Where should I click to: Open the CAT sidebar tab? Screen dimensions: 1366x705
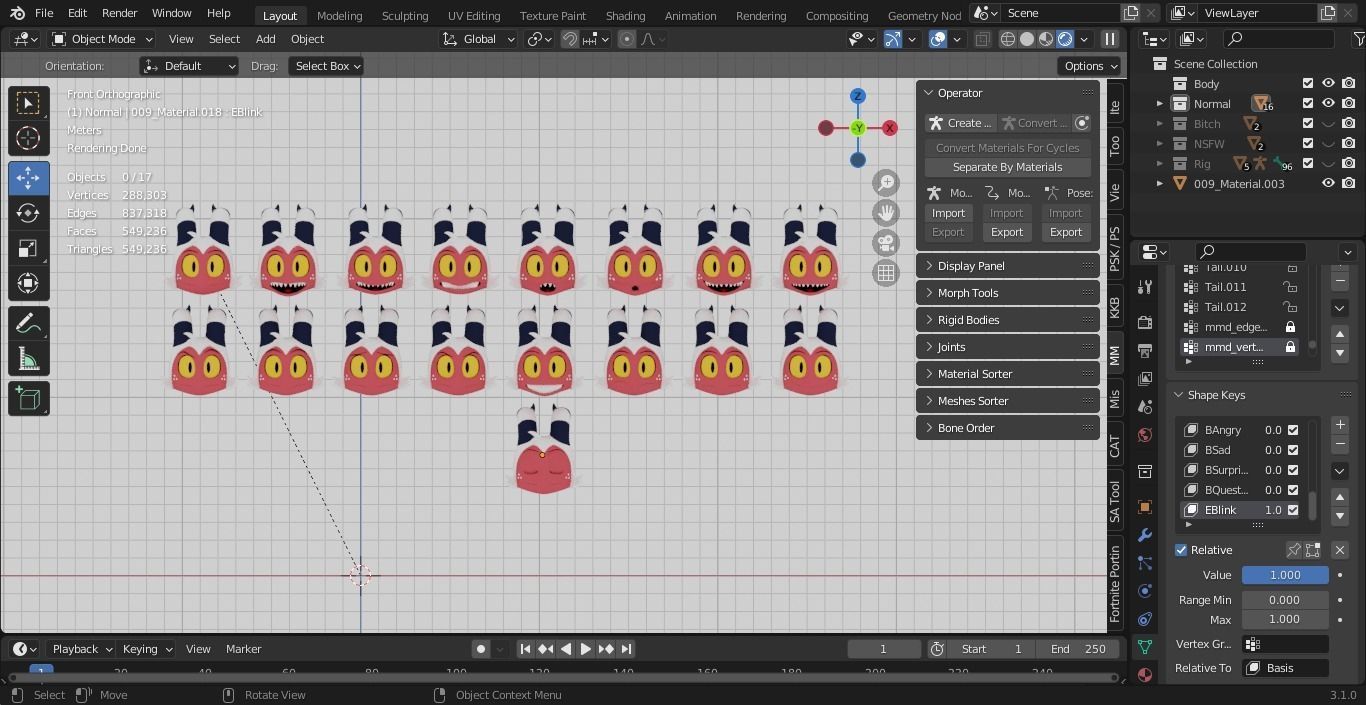click(1115, 446)
